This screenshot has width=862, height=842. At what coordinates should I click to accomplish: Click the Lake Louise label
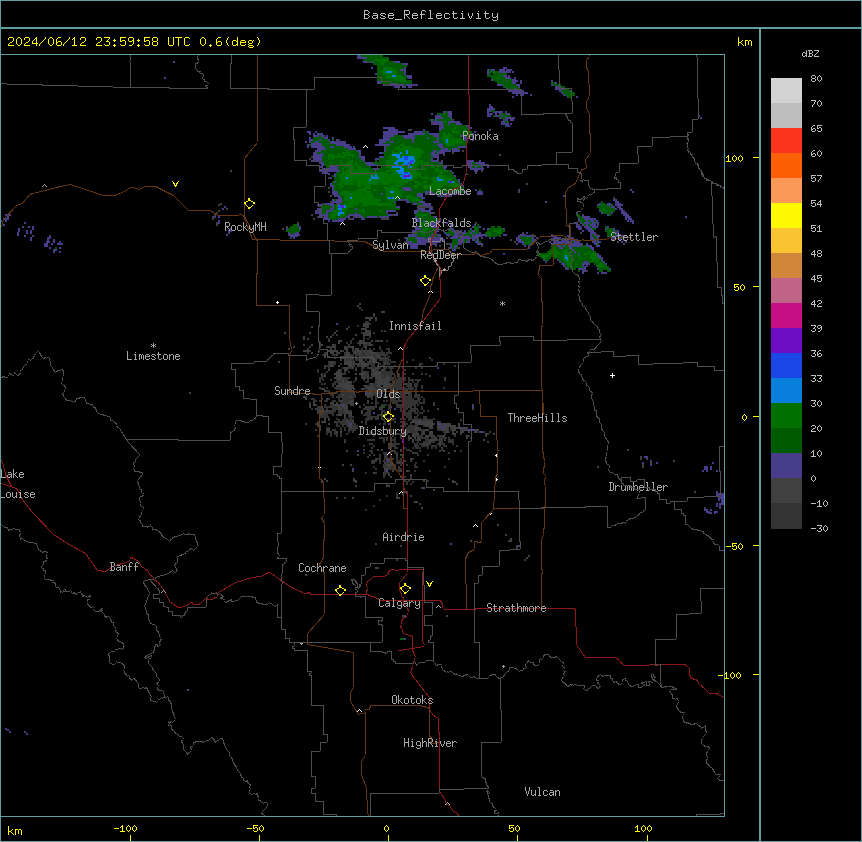[18, 484]
